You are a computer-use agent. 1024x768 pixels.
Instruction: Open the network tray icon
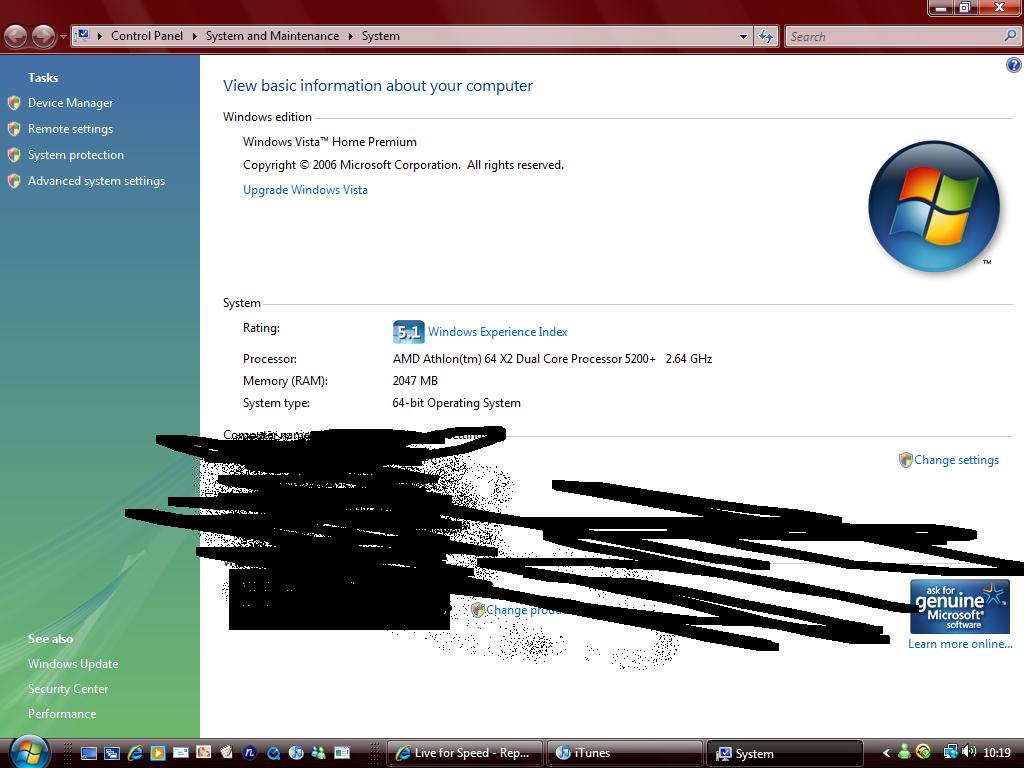[950, 752]
